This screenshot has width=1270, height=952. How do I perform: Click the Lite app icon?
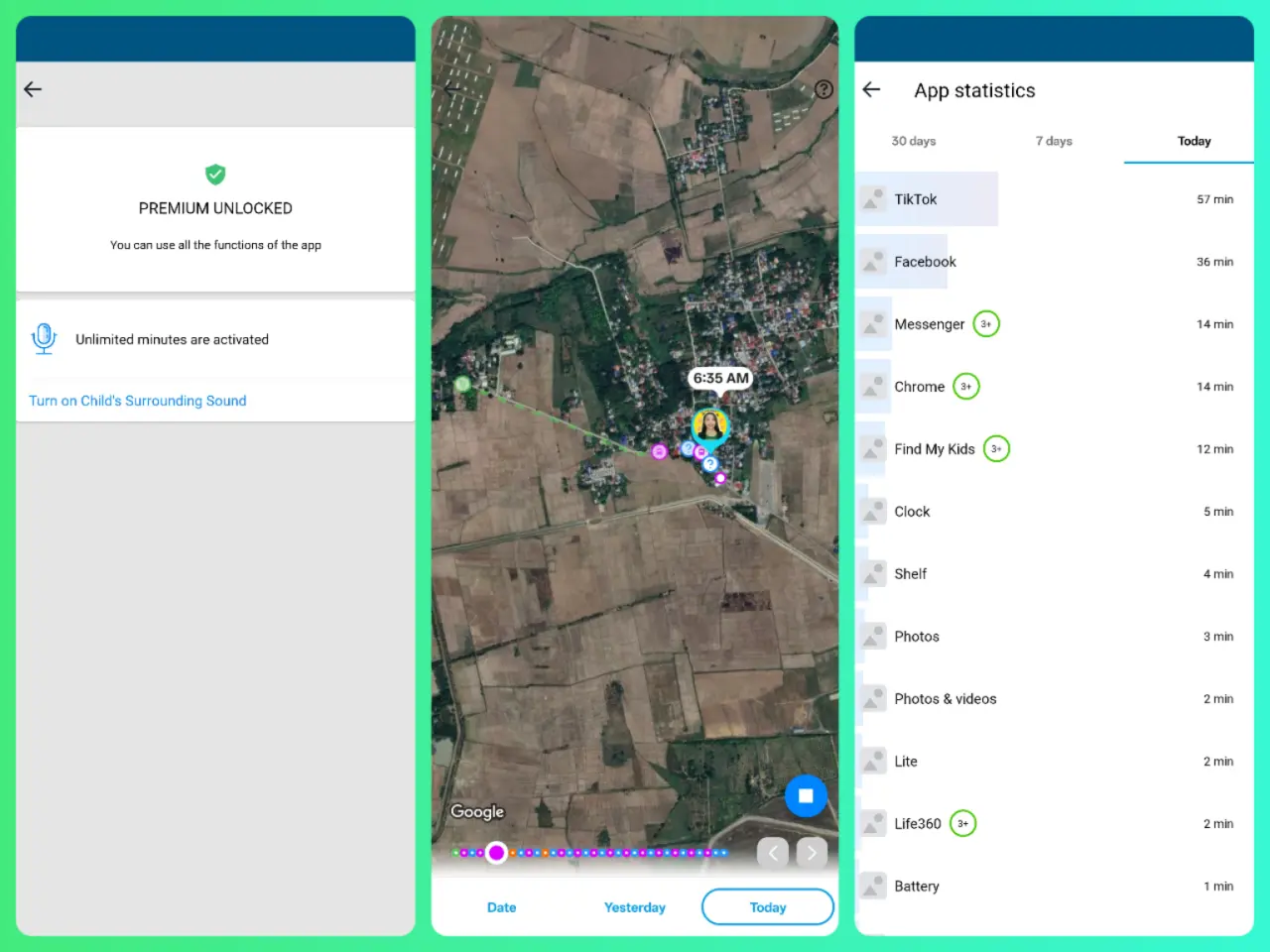pos(873,762)
